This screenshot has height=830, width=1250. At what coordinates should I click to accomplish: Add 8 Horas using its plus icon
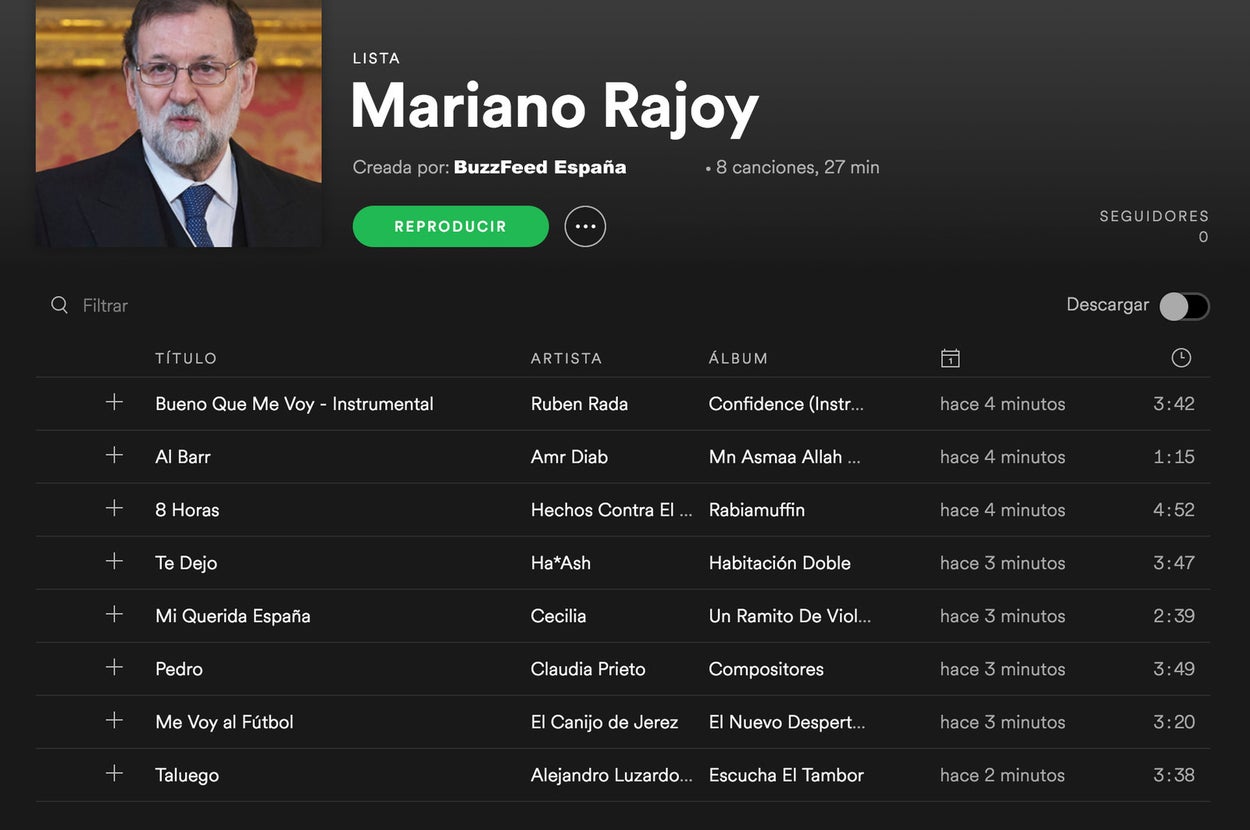tap(114, 508)
